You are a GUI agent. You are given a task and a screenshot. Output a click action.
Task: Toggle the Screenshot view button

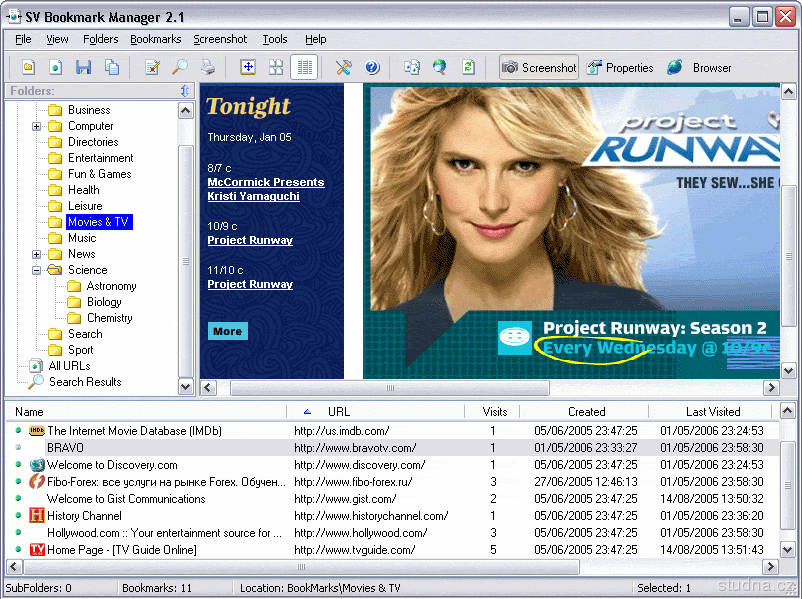(x=539, y=68)
